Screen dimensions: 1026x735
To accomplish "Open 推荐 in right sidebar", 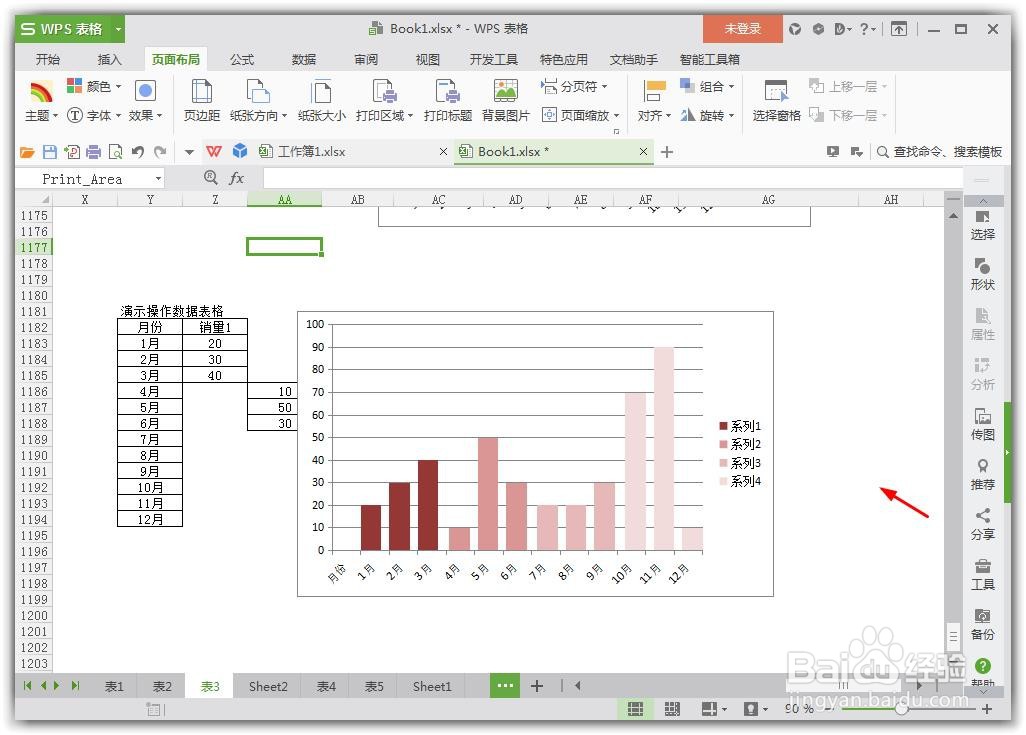I will coord(982,475).
